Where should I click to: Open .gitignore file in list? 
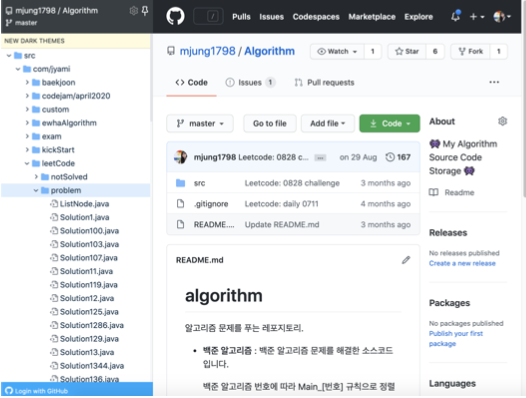coord(211,204)
